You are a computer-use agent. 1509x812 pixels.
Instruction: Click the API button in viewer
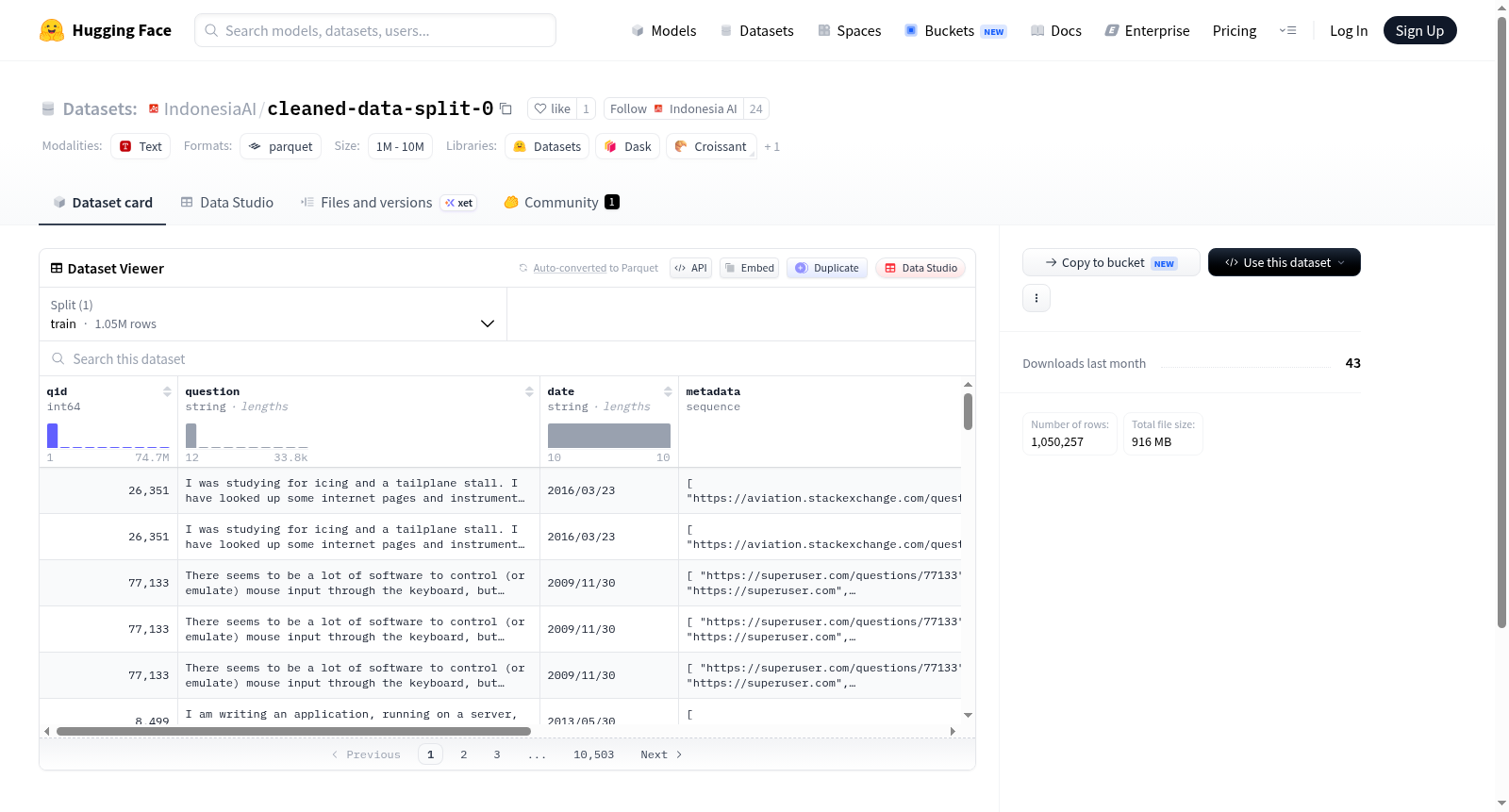coord(690,268)
